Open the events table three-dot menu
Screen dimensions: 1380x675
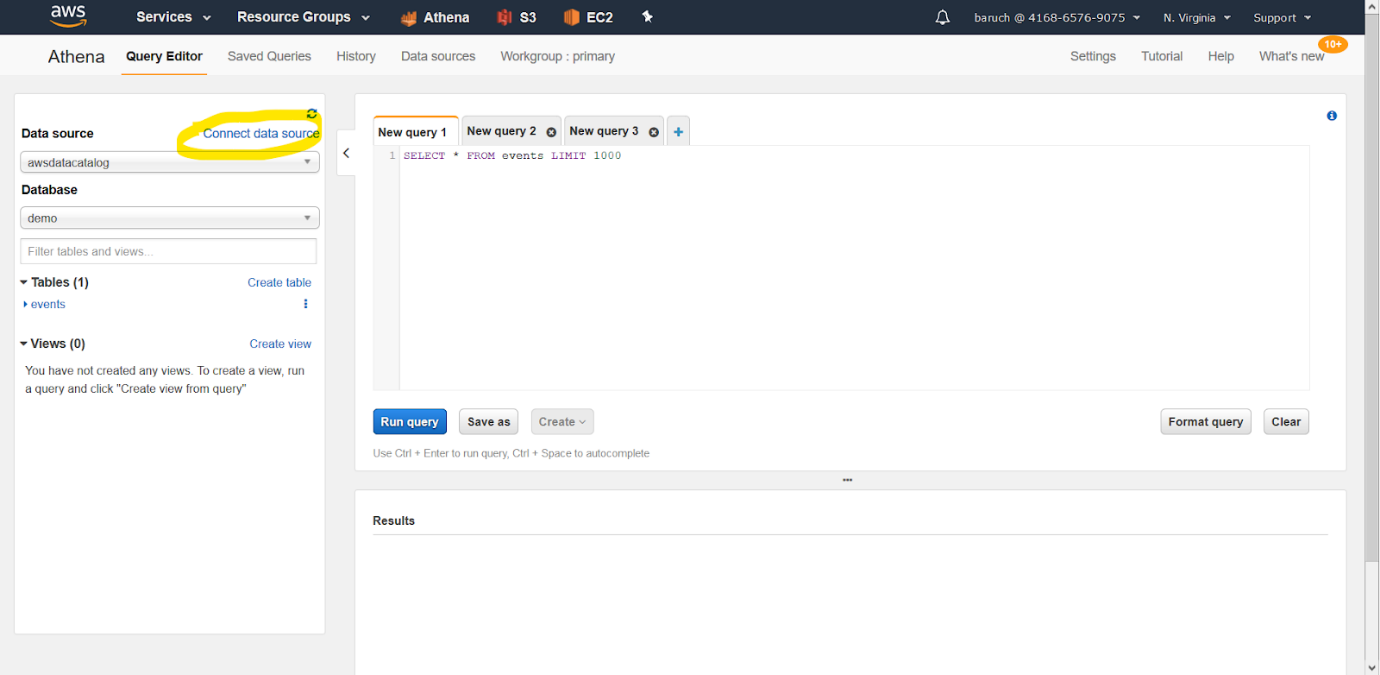pyautogui.click(x=306, y=304)
